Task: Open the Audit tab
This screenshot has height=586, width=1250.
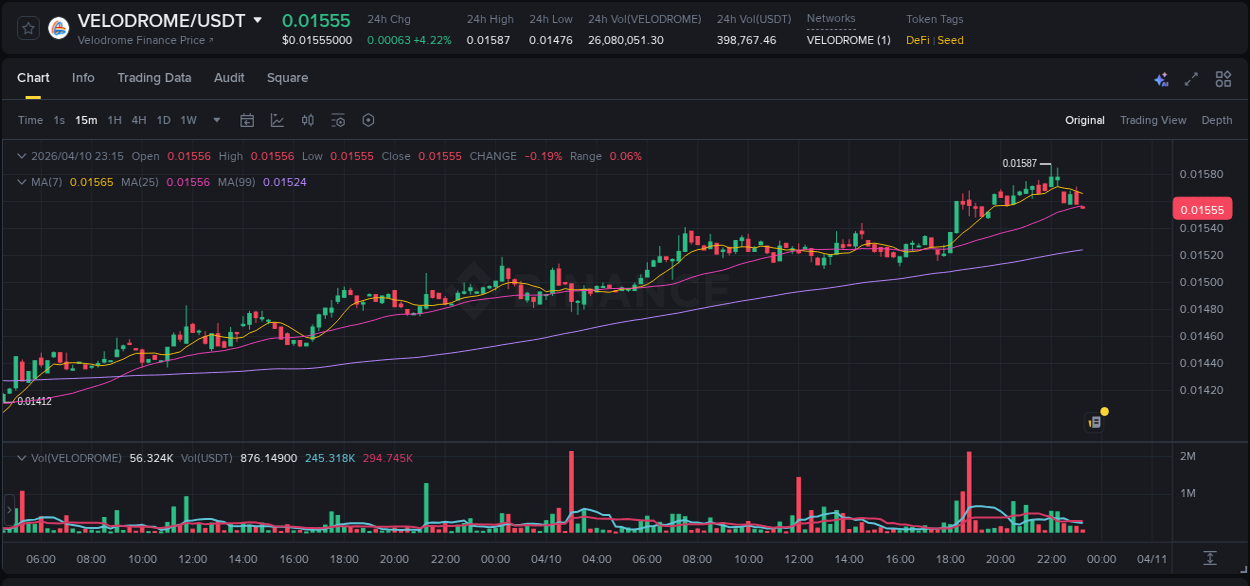Action: 229,77
